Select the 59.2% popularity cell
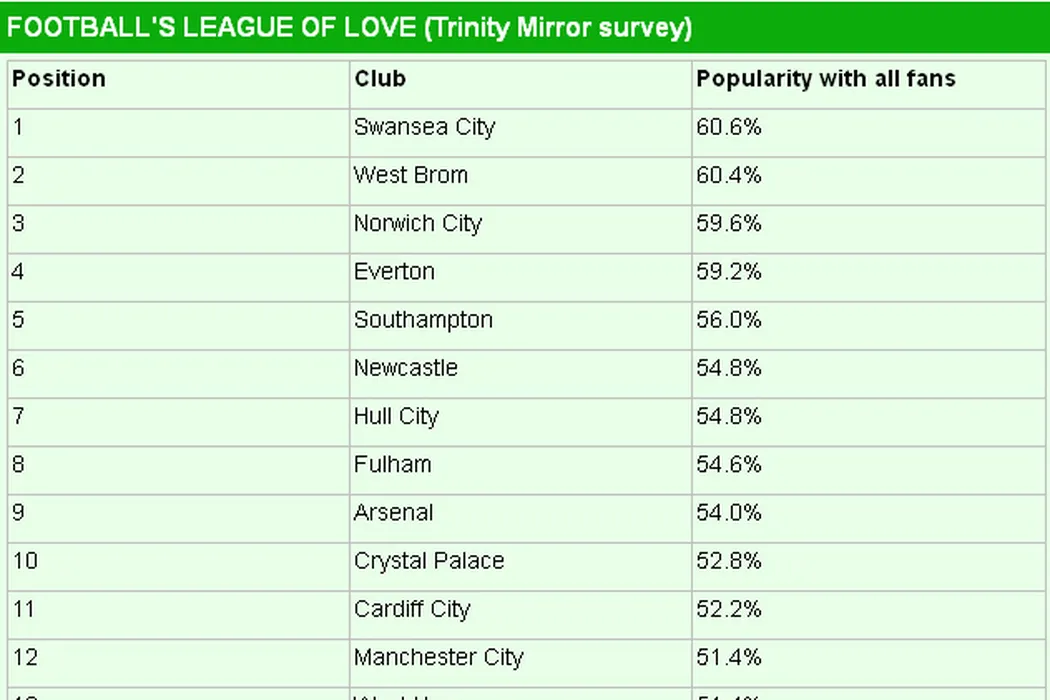1050x700 pixels. point(729,272)
